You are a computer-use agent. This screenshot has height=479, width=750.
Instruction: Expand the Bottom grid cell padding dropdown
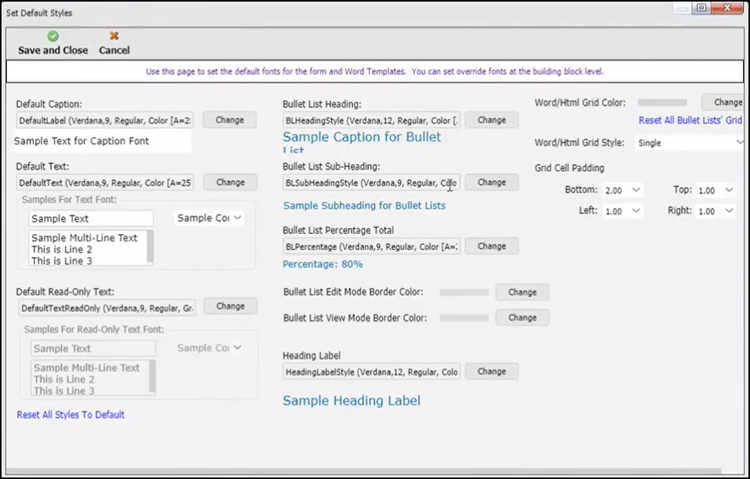[x=636, y=190]
